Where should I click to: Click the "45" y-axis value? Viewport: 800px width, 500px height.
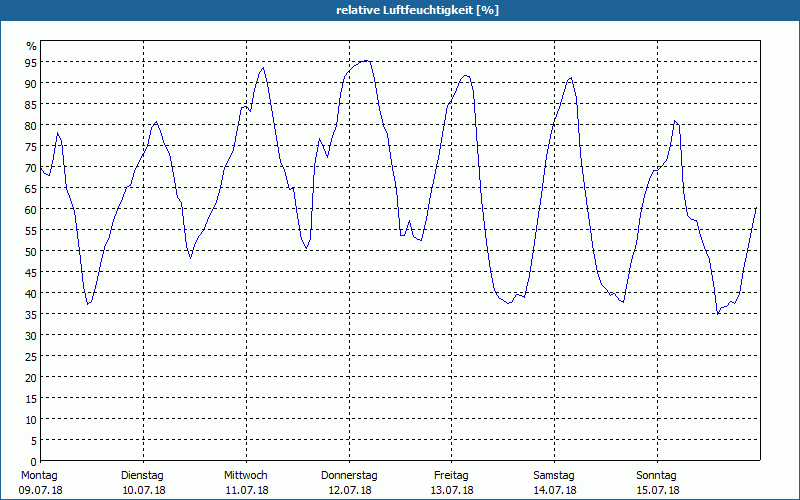pos(31,272)
